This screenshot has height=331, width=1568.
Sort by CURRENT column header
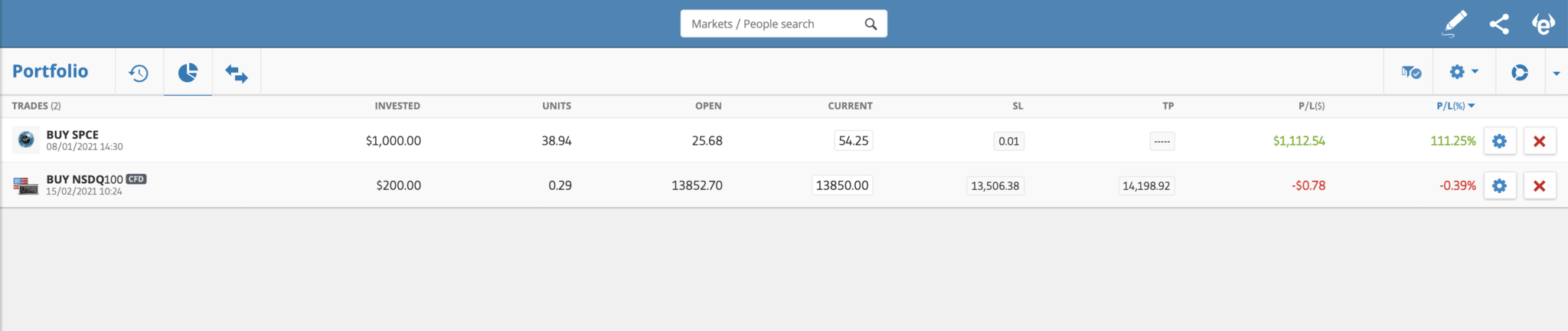pos(850,106)
